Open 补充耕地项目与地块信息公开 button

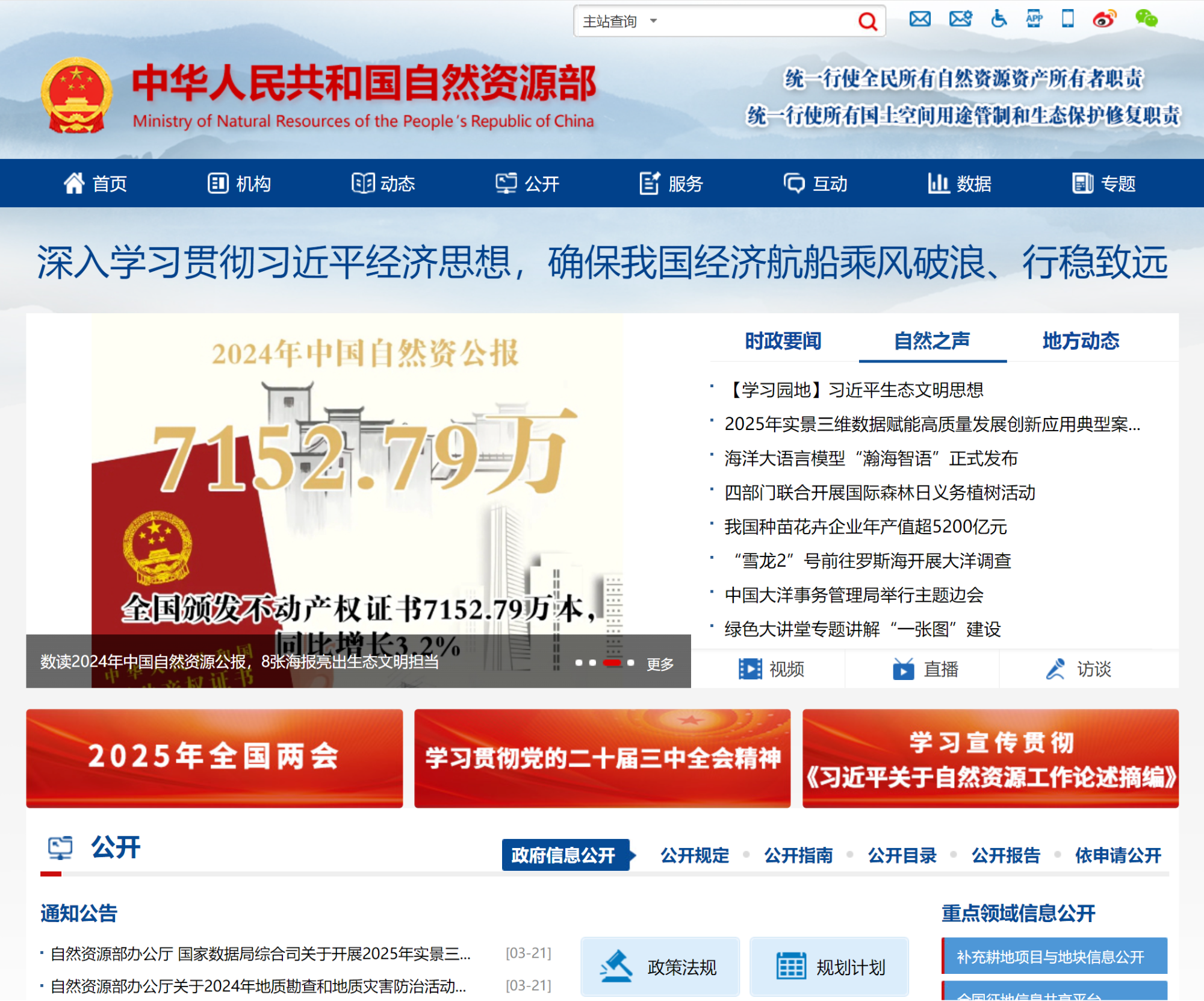1054,956
